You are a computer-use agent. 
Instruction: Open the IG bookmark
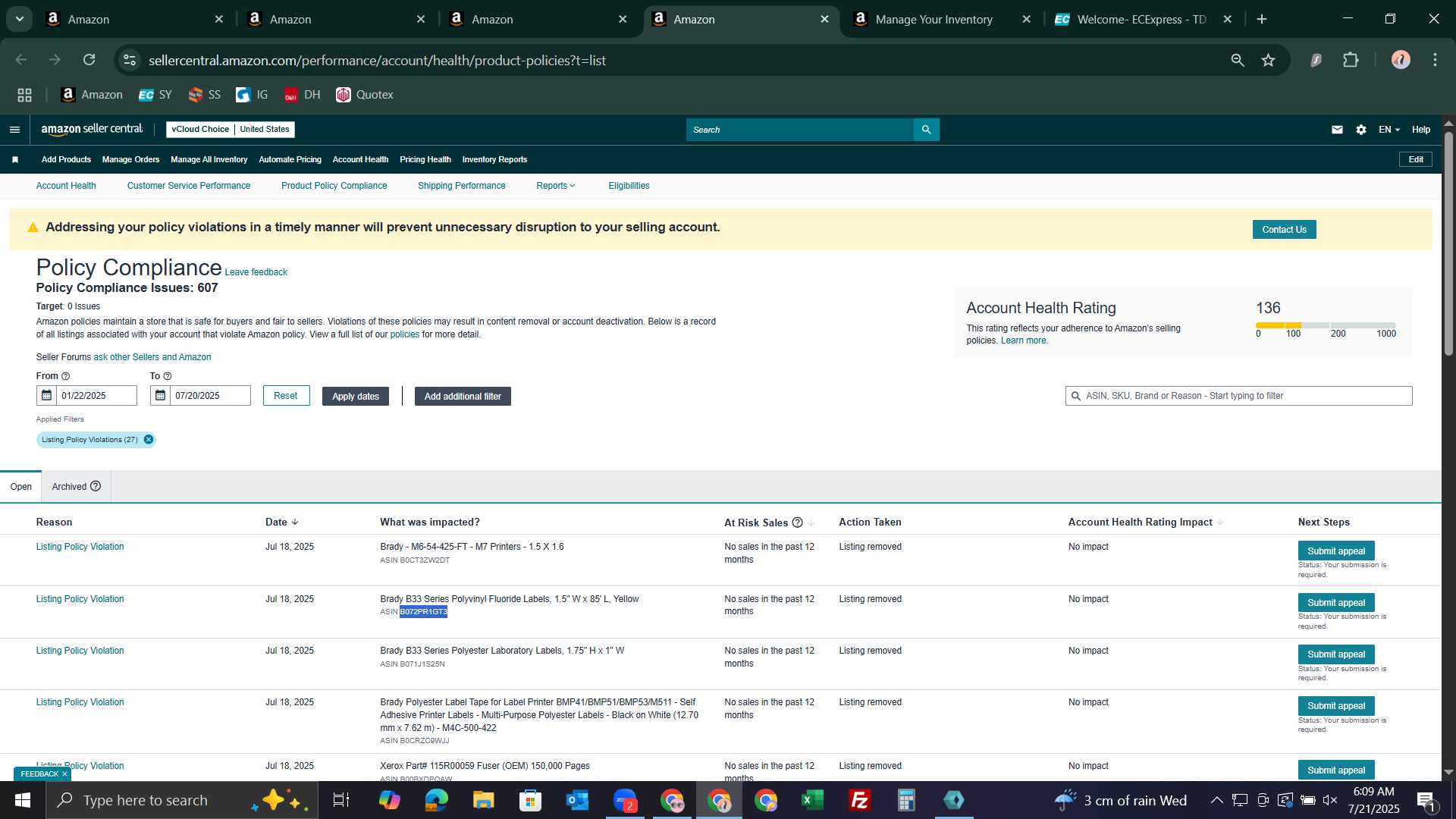click(253, 95)
